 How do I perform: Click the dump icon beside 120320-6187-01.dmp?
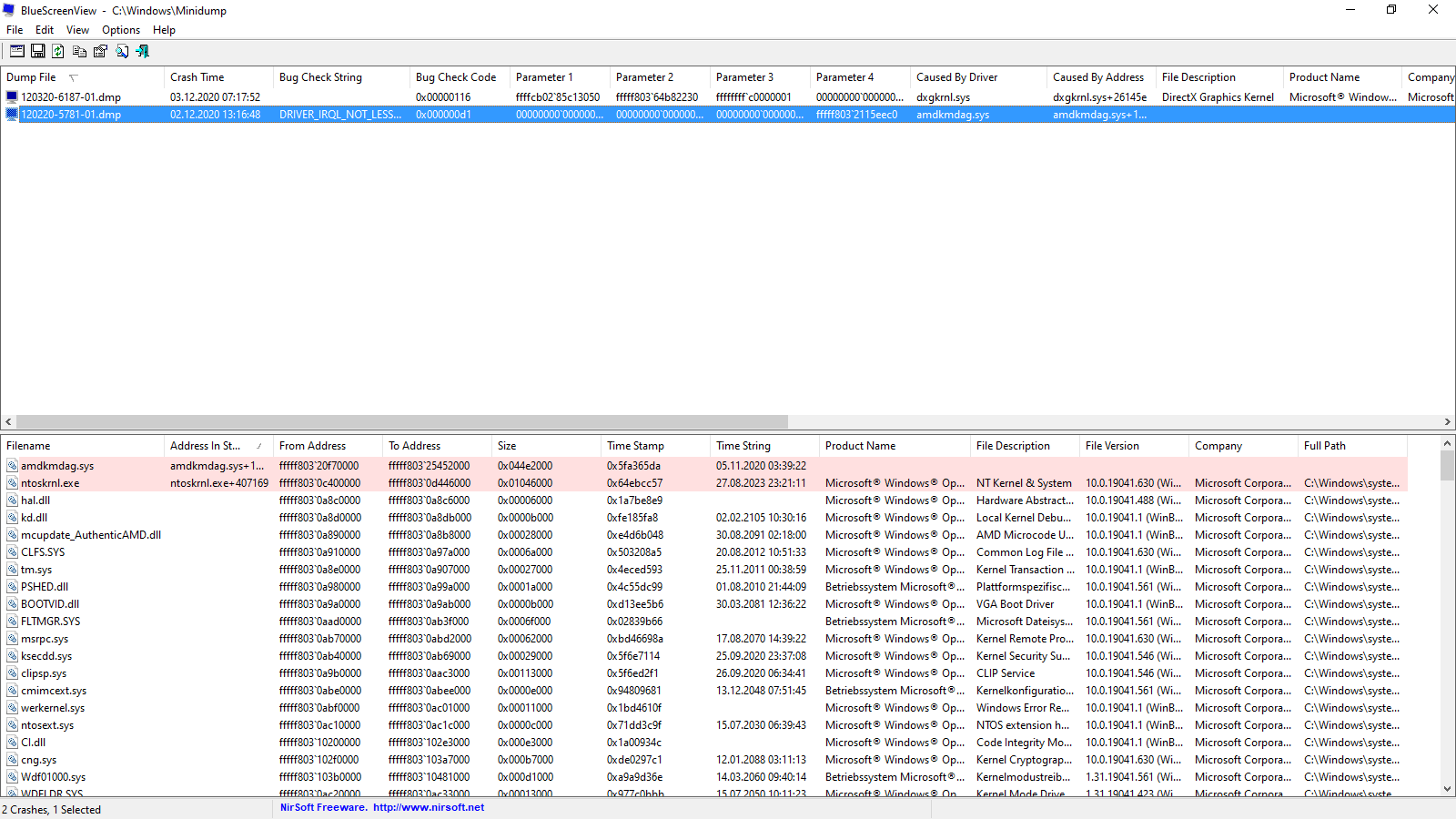pyautogui.click(x=12, y=97)
